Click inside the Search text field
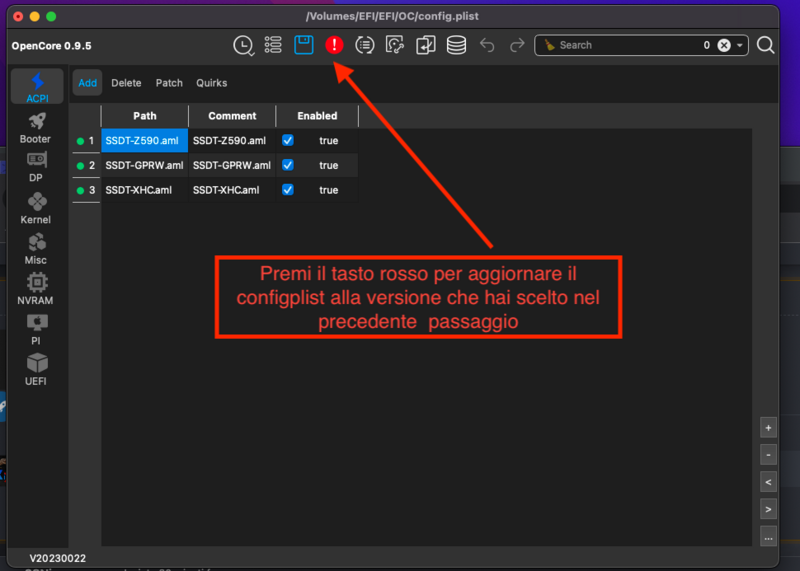 (620, 45)
